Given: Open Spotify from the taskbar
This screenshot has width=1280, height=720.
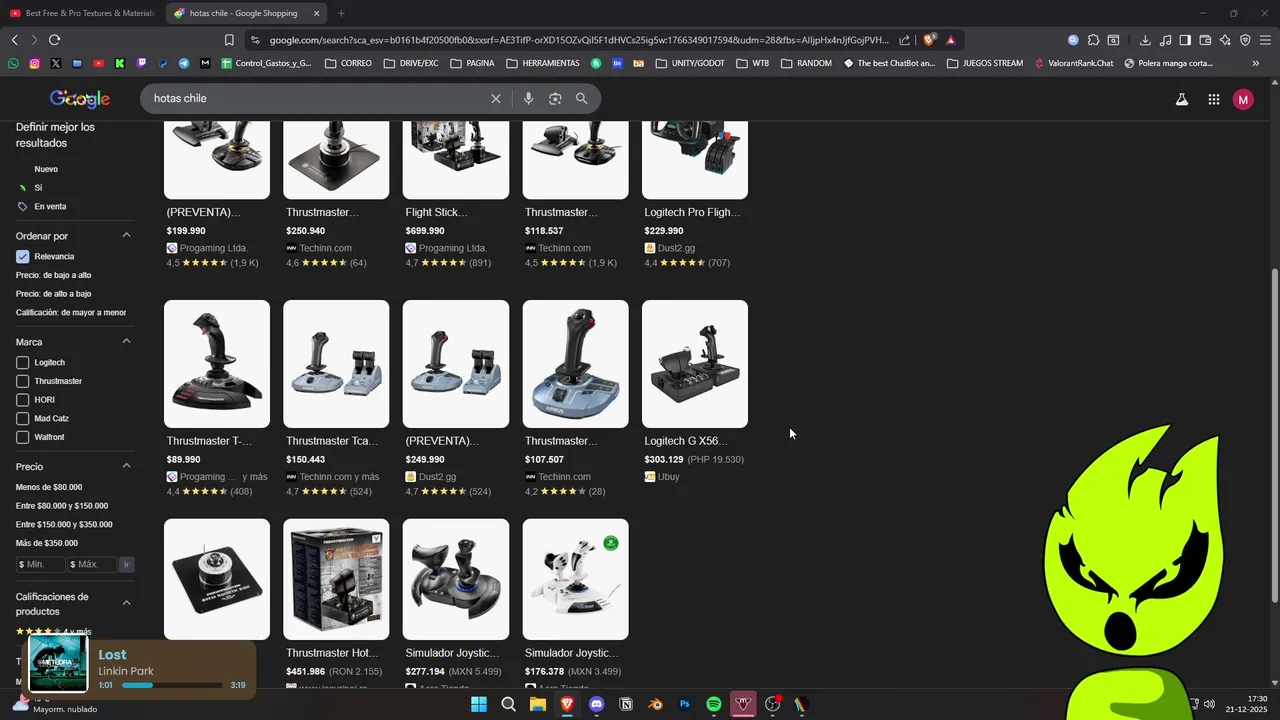Looking at the screenshot, I should pyautogui.click(x=714, y=704).
